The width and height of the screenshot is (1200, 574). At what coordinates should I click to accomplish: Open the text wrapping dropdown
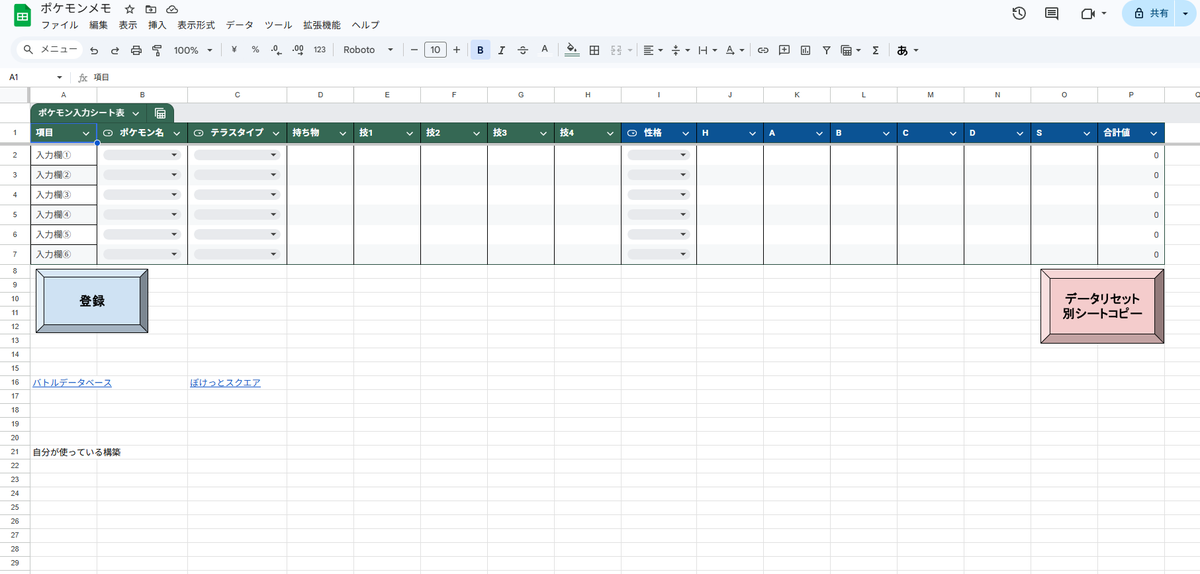[x=706, y=49]
